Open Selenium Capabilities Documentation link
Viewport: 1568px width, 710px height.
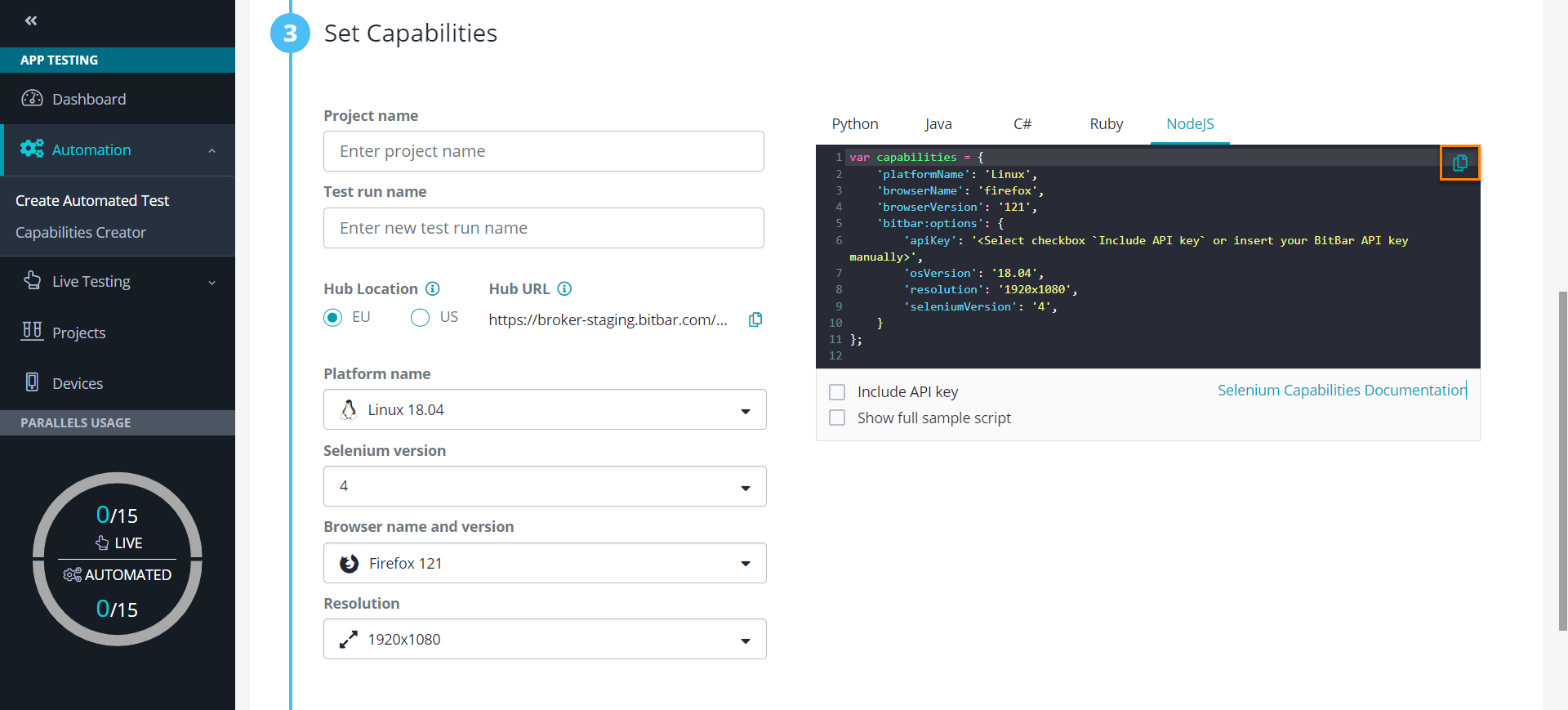click(x=1341, y=391)
